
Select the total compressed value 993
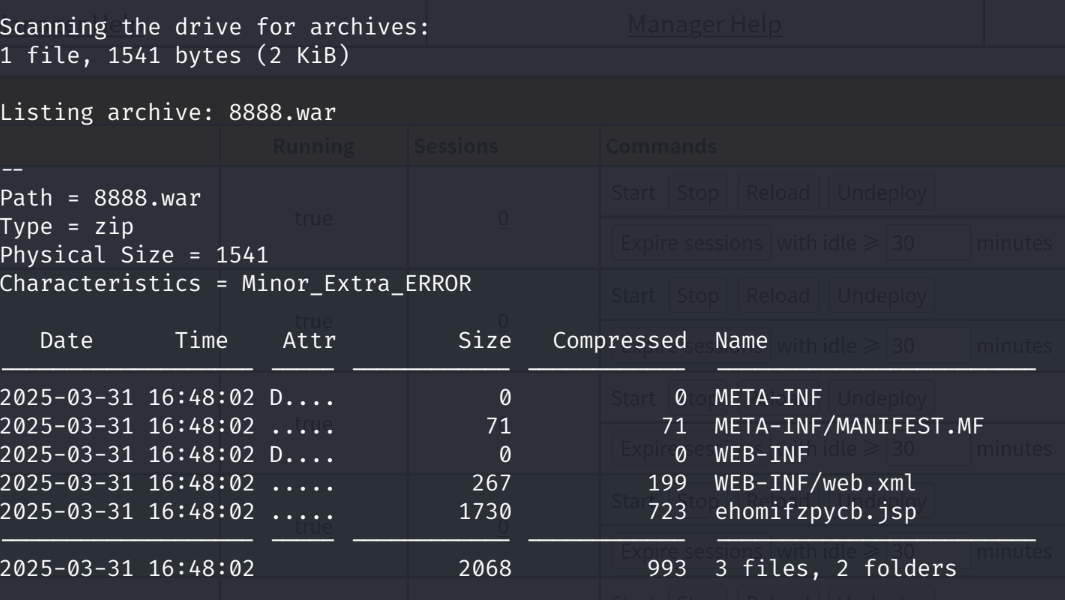point(667,569)
